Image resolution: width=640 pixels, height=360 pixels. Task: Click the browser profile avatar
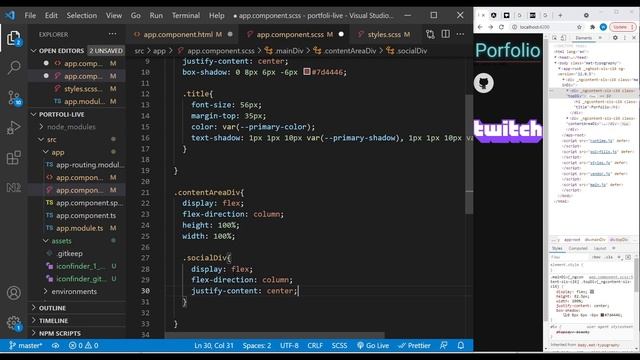click(x=603, y=27)
